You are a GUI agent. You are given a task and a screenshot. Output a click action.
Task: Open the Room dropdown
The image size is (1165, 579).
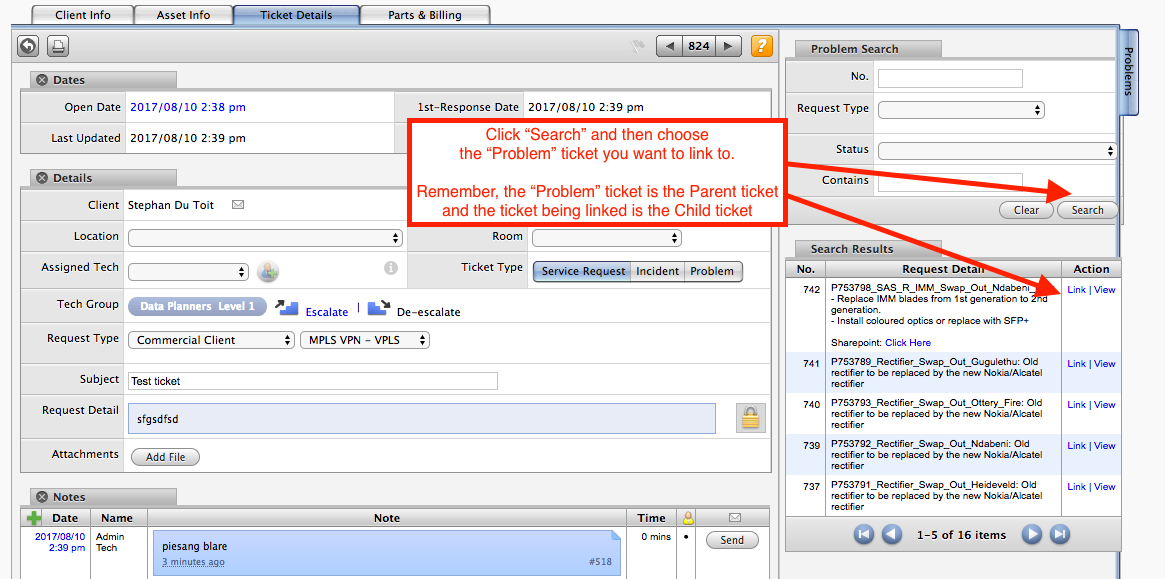tap(606, 238)
